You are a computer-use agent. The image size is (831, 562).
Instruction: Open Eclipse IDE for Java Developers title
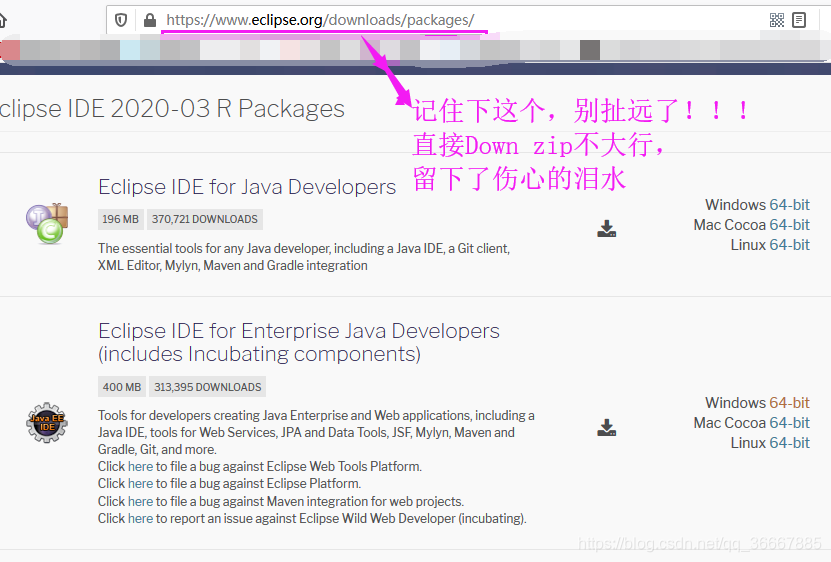tap(247, 187)
